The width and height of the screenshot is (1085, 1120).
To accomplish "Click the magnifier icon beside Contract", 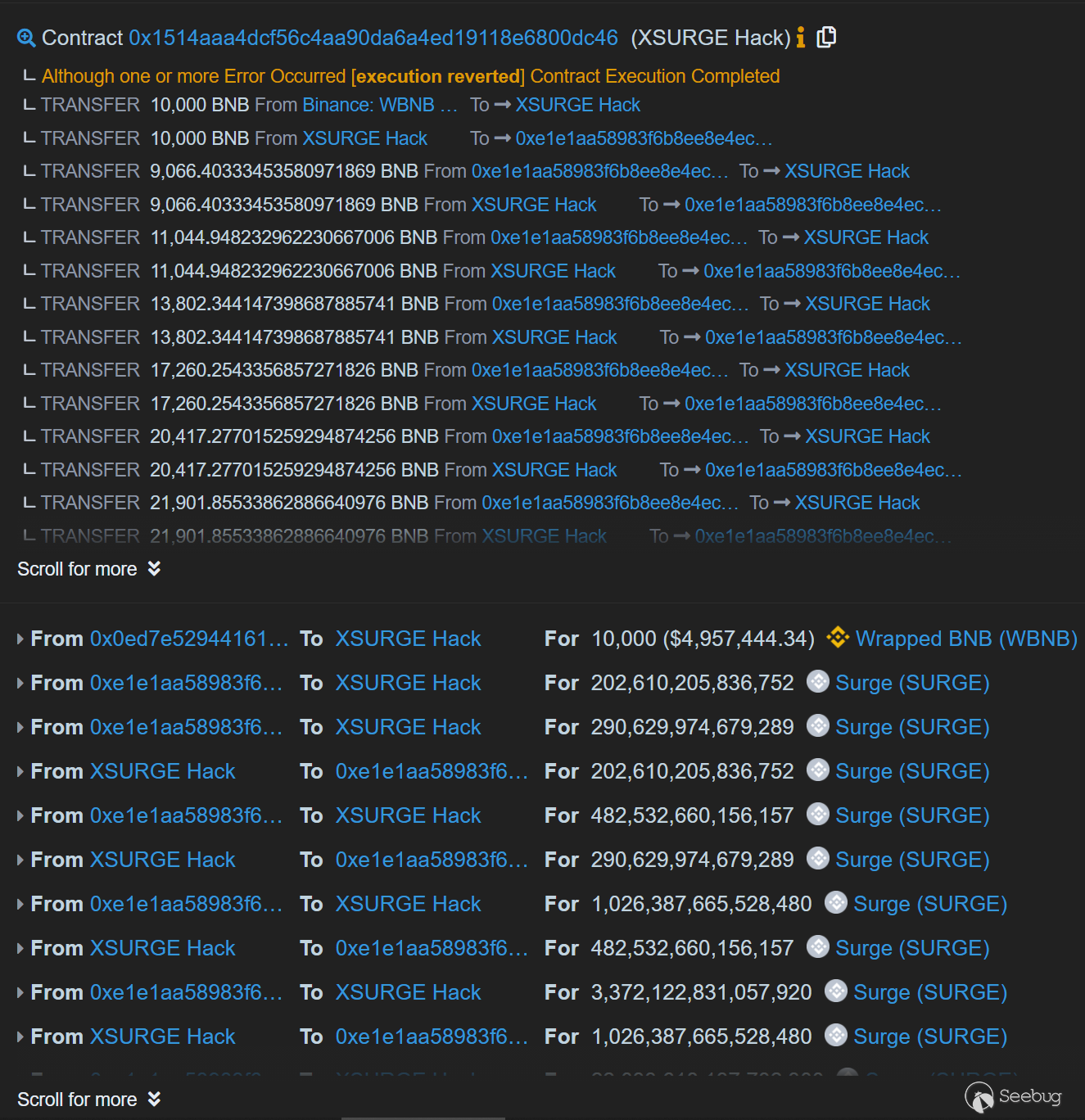I will click(26, 38).
